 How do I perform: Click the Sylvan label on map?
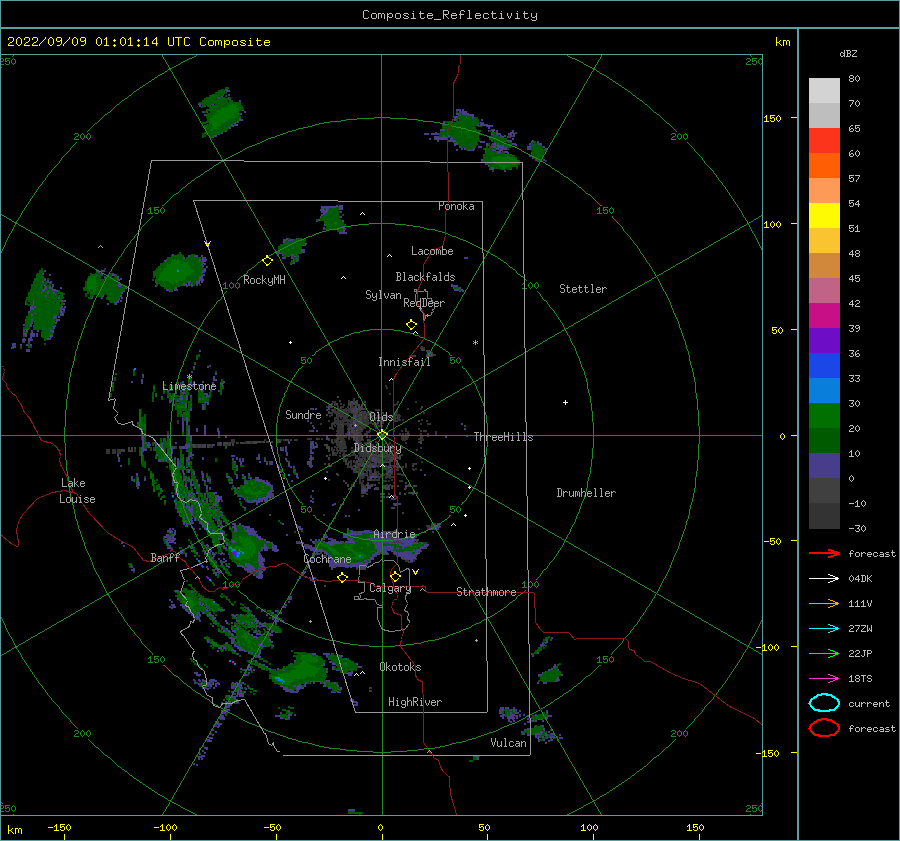click(x=383, y=295)
